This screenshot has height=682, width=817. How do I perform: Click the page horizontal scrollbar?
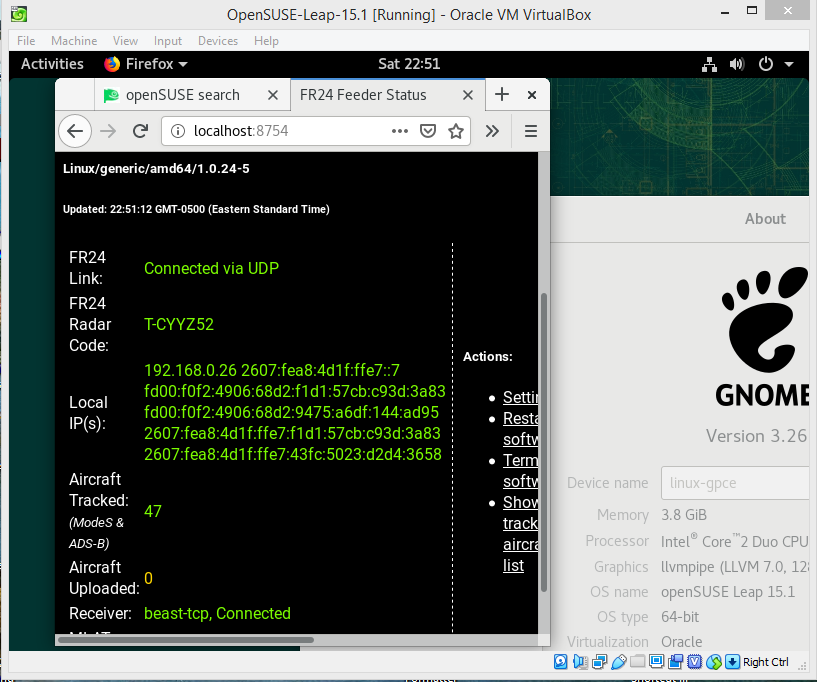(186, 640)
